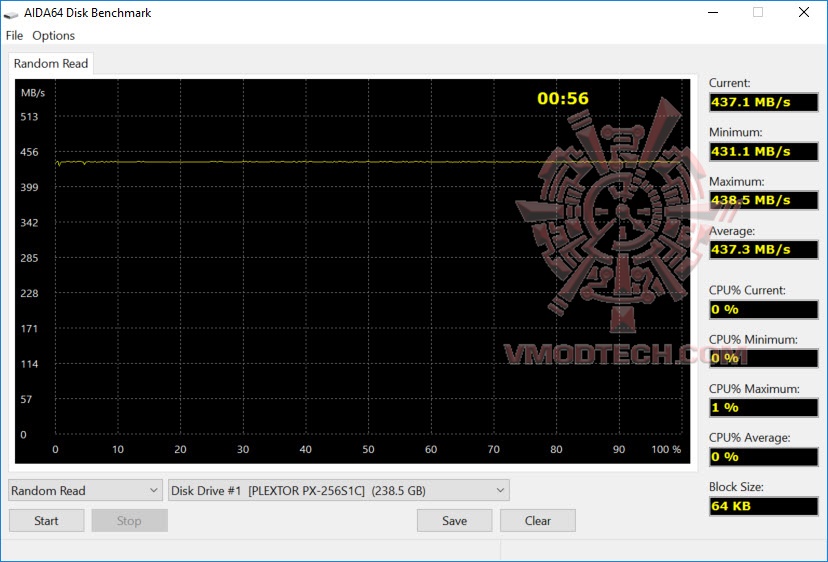Click the Block Size value 64 KB

click(x=764, y=506)
